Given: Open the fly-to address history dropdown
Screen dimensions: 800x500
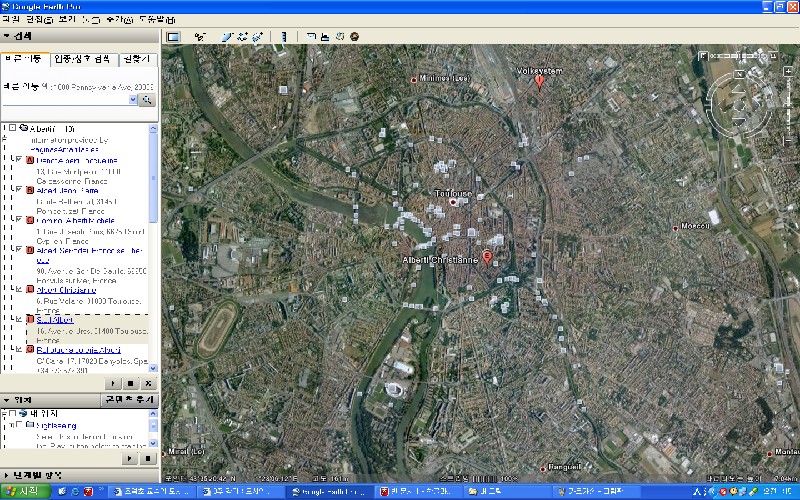Looking at the screenshot, I should coord(132,100).
